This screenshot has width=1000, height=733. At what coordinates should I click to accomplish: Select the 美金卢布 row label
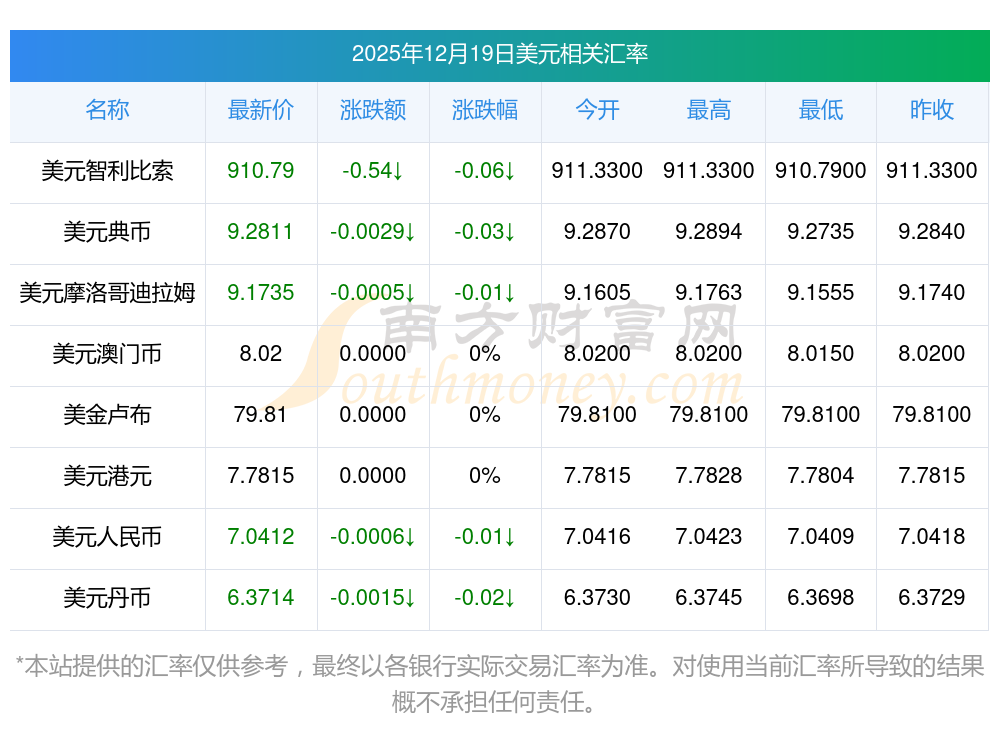(107, 415)
